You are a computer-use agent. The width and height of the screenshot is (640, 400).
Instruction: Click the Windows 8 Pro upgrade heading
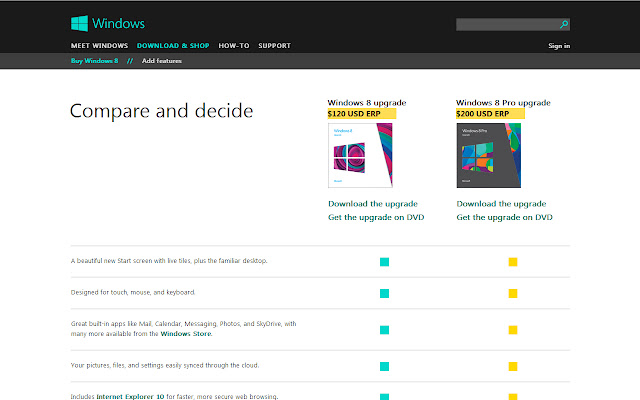(x=503, y=102)
